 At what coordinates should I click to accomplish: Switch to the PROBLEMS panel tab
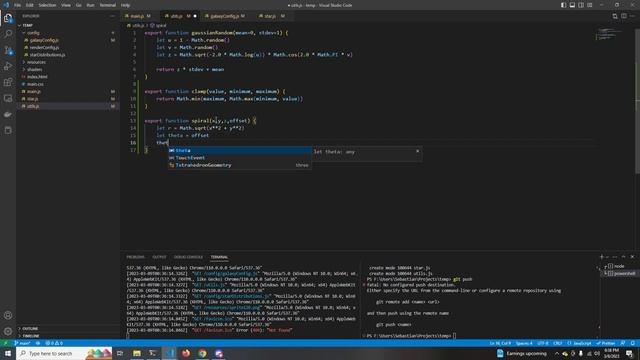pyautogui.click(x=135, y=257)
